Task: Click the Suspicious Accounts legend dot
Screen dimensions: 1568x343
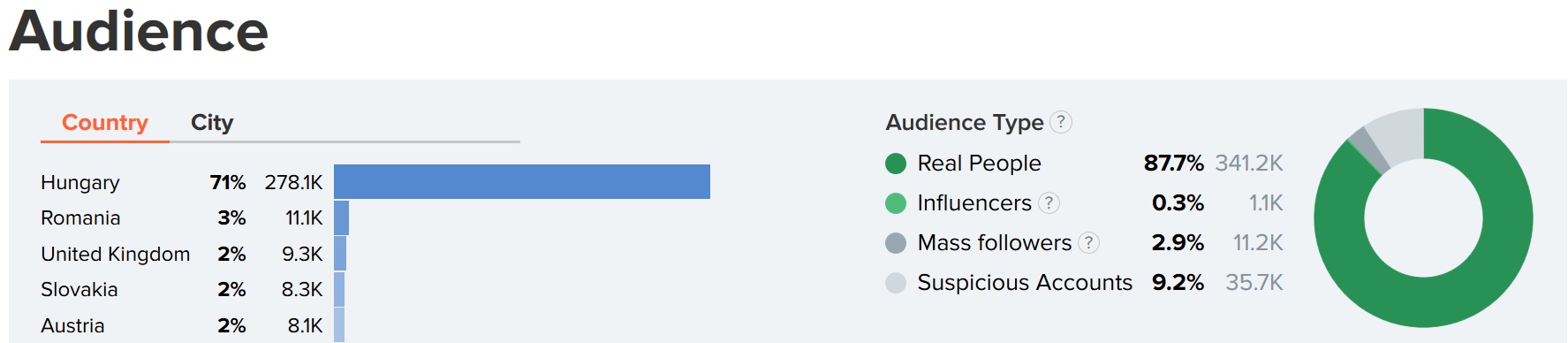Action: (896, 283)
